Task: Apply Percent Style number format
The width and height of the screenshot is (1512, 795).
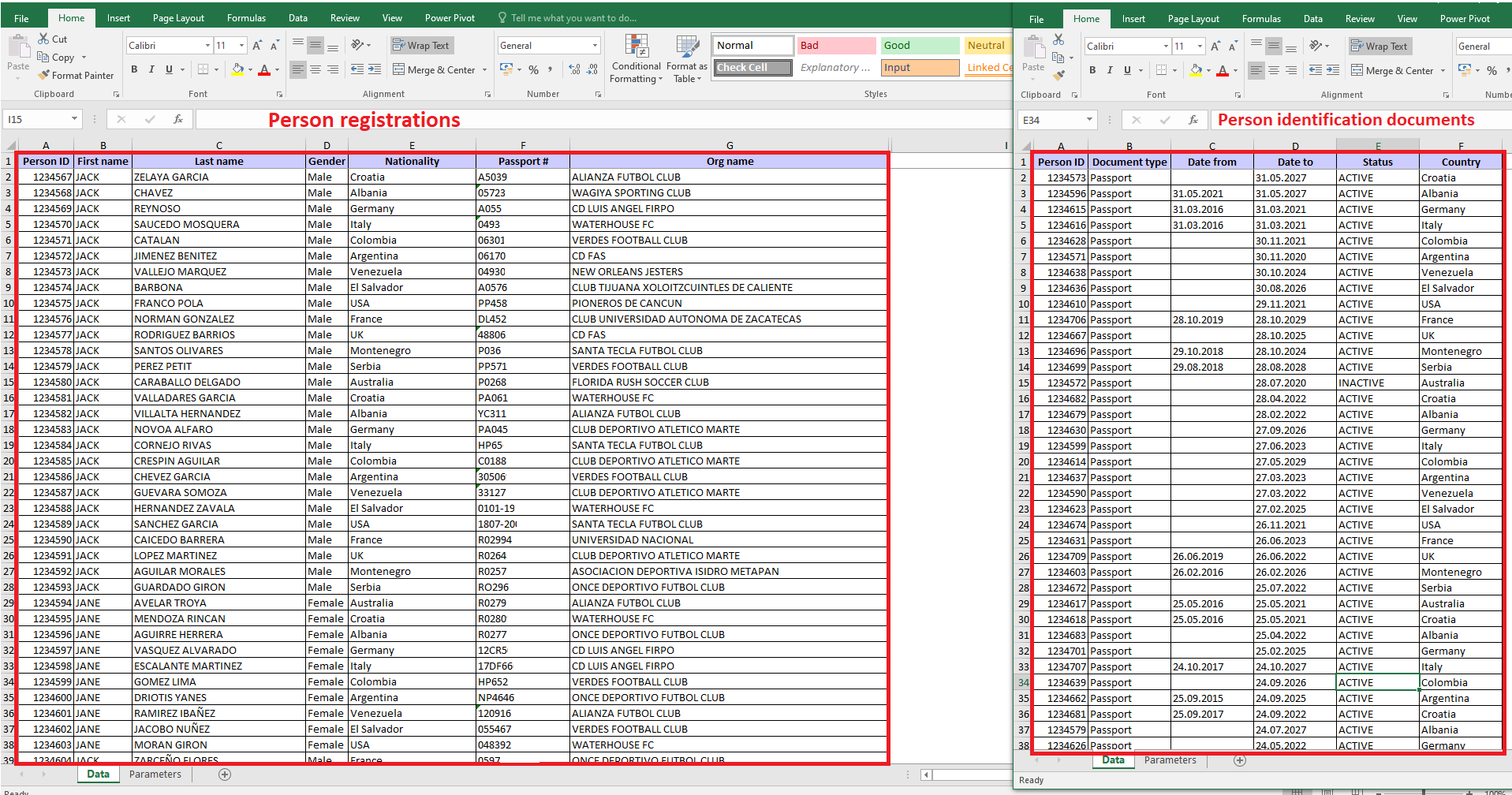Action: [x=534, y=69]
